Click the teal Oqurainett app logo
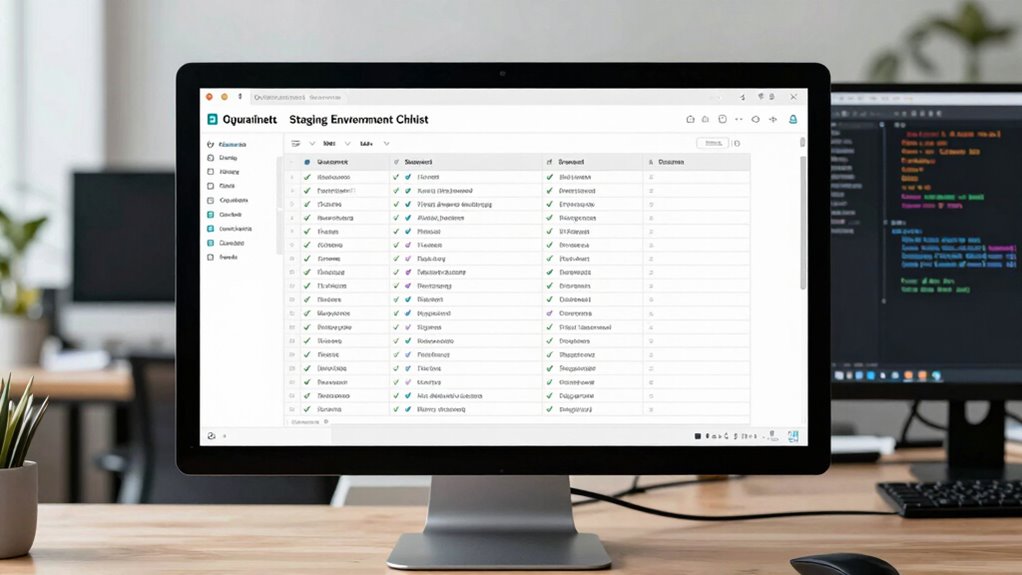Image resolution: width=1022 pixels, height=575 pixels. click(212, 119)
